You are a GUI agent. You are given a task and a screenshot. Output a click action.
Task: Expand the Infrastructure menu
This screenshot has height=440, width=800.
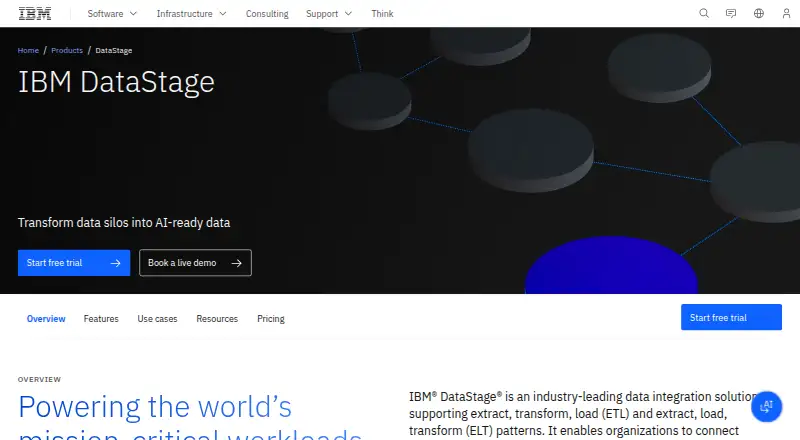pyautogui.click(x=191, y=14)
